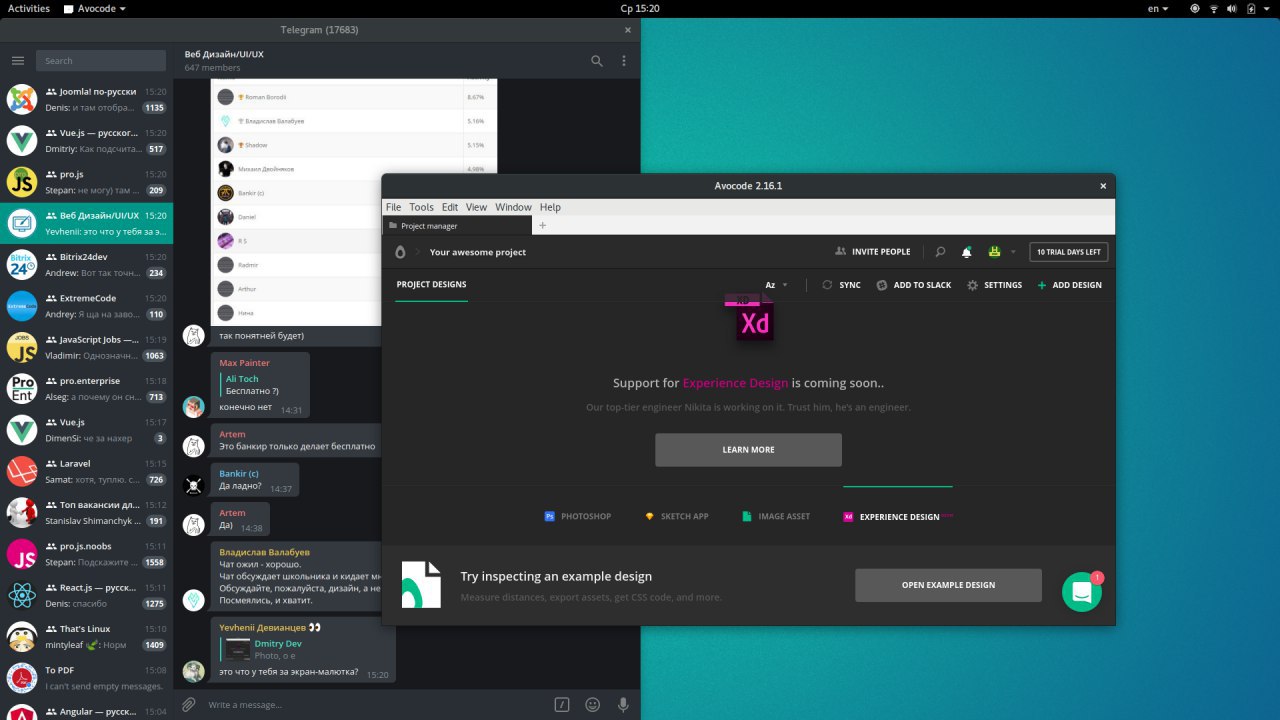The image size is (1280, 720).
Task: Click the replied Dmitry Dev photo preview
Action: [237, 650]
